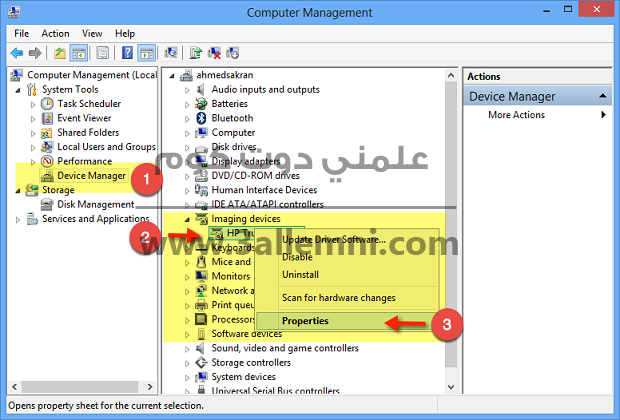Click the Uninstall device toolbar icon with red X
The height and width of the screenshot is (420, 620).
(215, 53)
